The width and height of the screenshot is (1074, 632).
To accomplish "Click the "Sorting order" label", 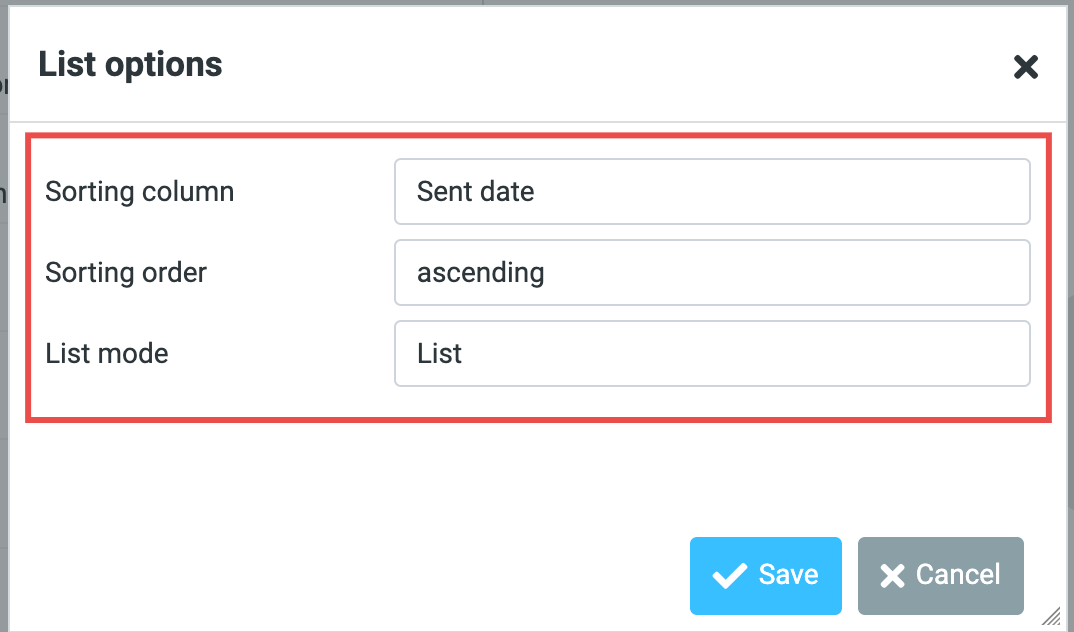I will click(x=126, y=272).
